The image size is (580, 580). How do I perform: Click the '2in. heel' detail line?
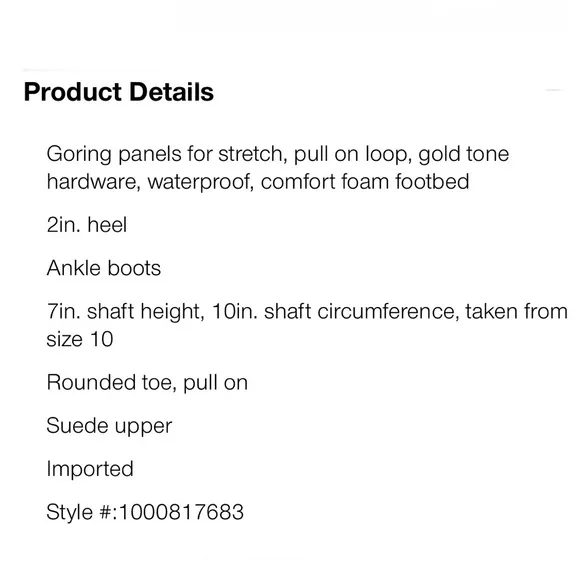[87, 225]
